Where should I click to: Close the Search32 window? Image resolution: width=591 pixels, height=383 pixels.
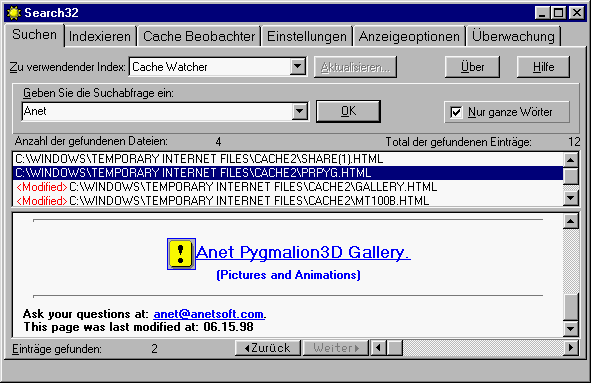point(577,13)
